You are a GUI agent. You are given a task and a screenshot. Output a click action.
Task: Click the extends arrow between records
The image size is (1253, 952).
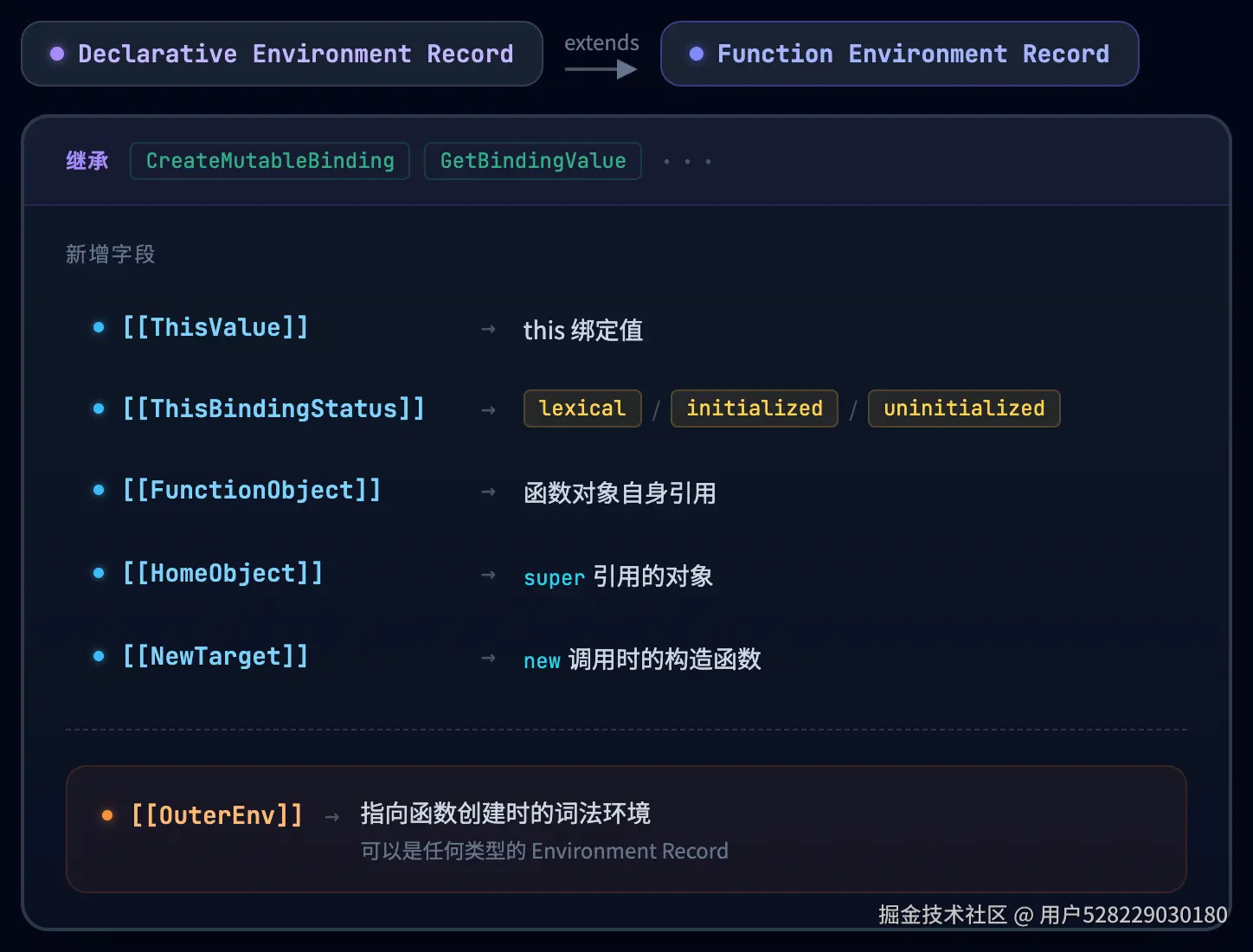point(601,69)
